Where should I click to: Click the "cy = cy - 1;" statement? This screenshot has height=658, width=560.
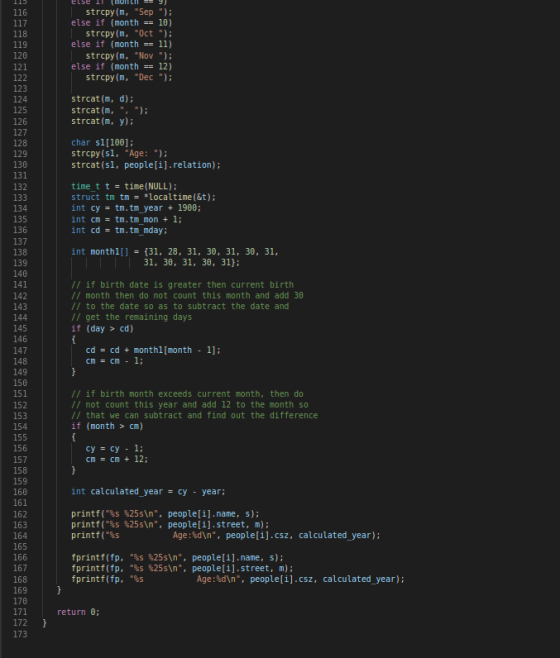[114, 448]
